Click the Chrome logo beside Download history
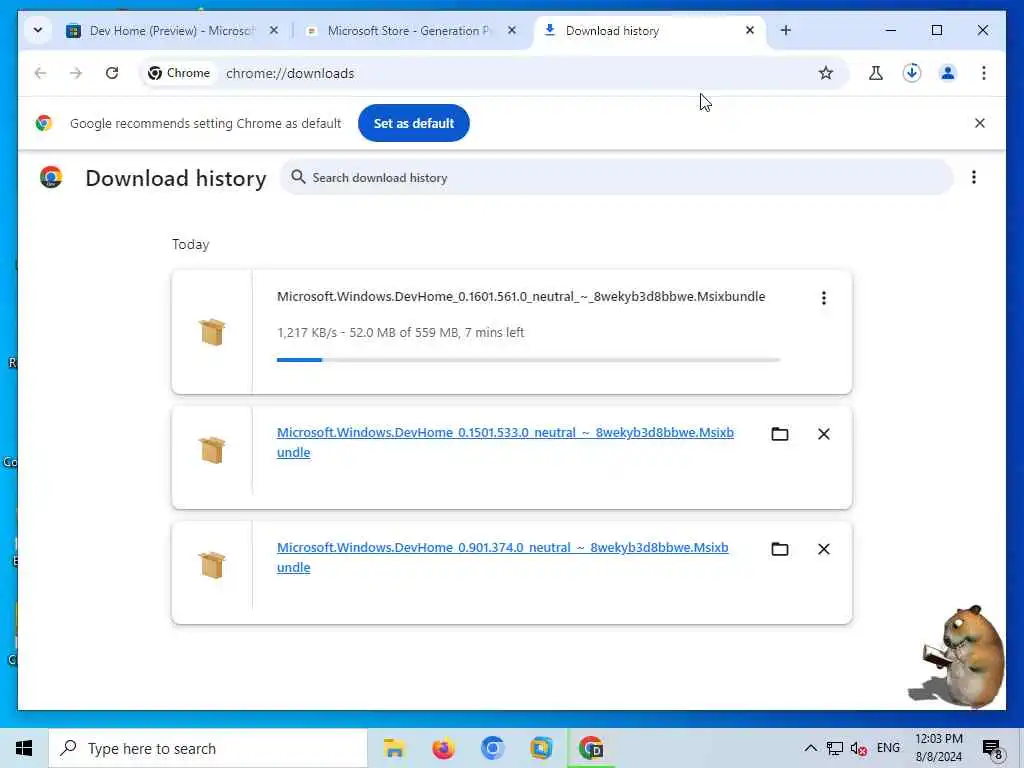The width and height of the screenshot is (1024, 768). click(x=51, y=178)
